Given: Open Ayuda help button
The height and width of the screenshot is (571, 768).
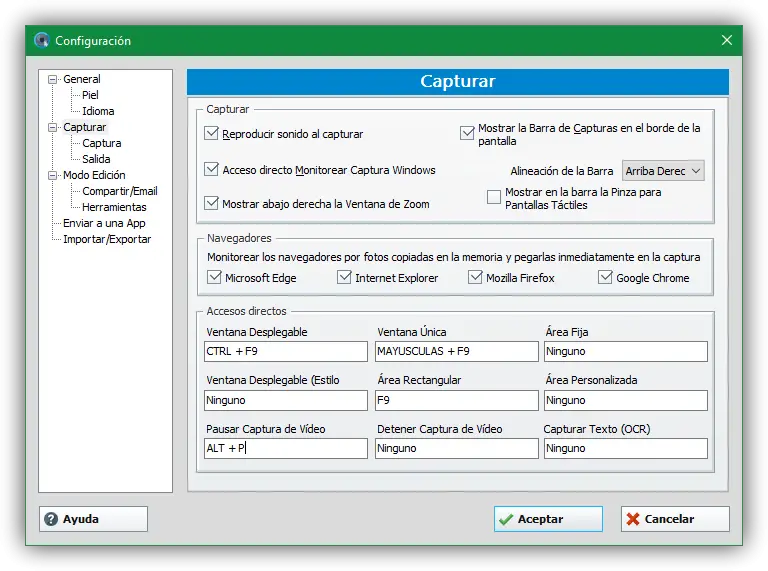Looking at the screenshot, I should (93, 519).
